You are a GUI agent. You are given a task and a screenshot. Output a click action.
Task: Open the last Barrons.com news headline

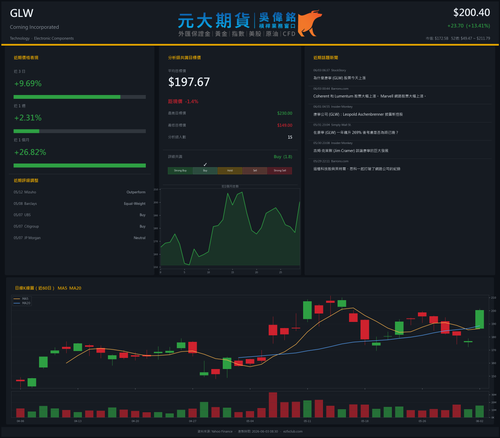click(x=356, y=169)
